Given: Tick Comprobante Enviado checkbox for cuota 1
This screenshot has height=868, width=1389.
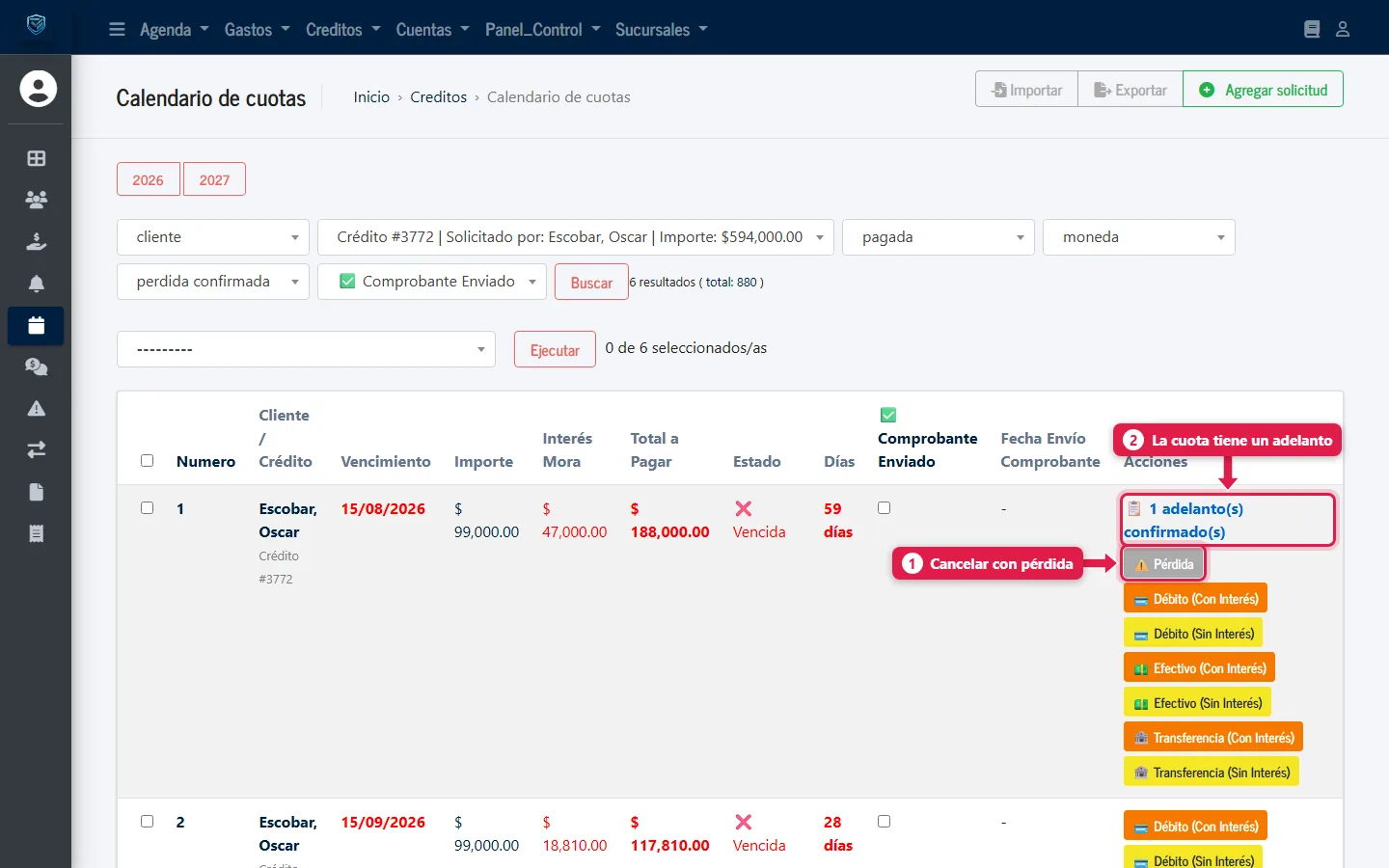Looking at the screenshot, I should (885, 507).
